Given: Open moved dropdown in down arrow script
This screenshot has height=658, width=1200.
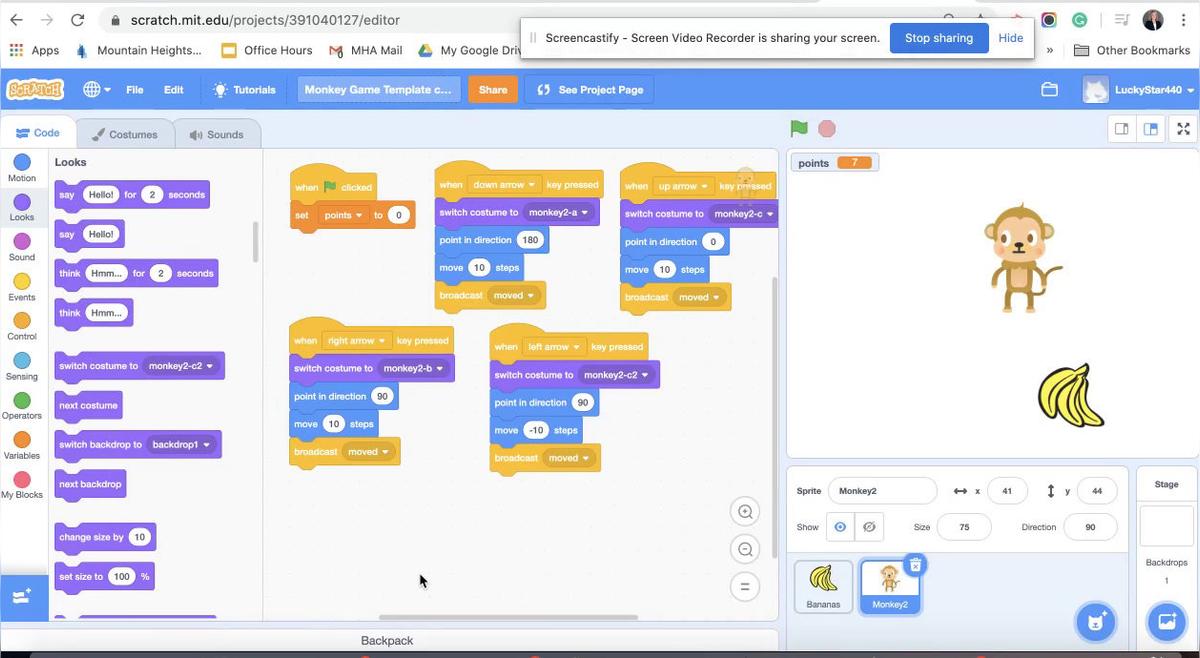Looking at the screenshot, I should point(515,295).
